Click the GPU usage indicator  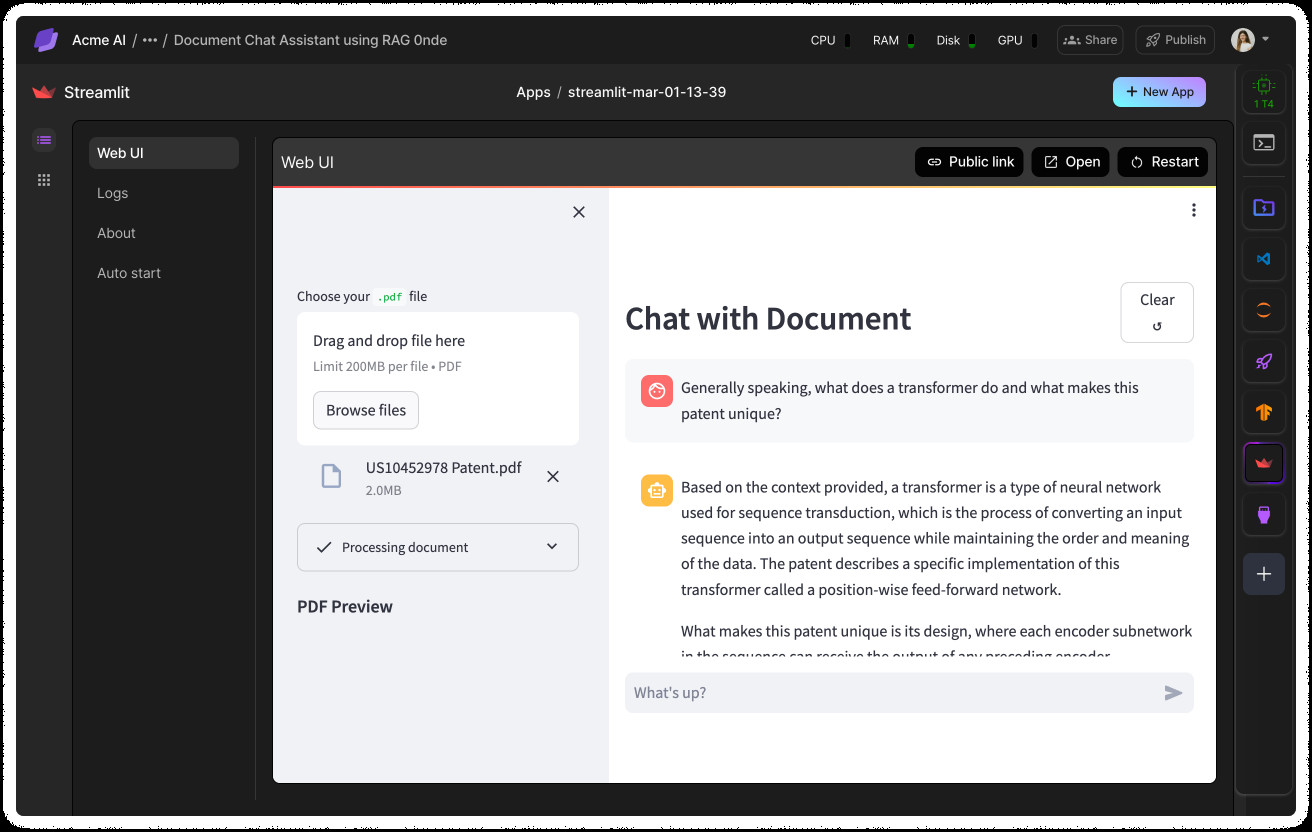point(1017,40)
